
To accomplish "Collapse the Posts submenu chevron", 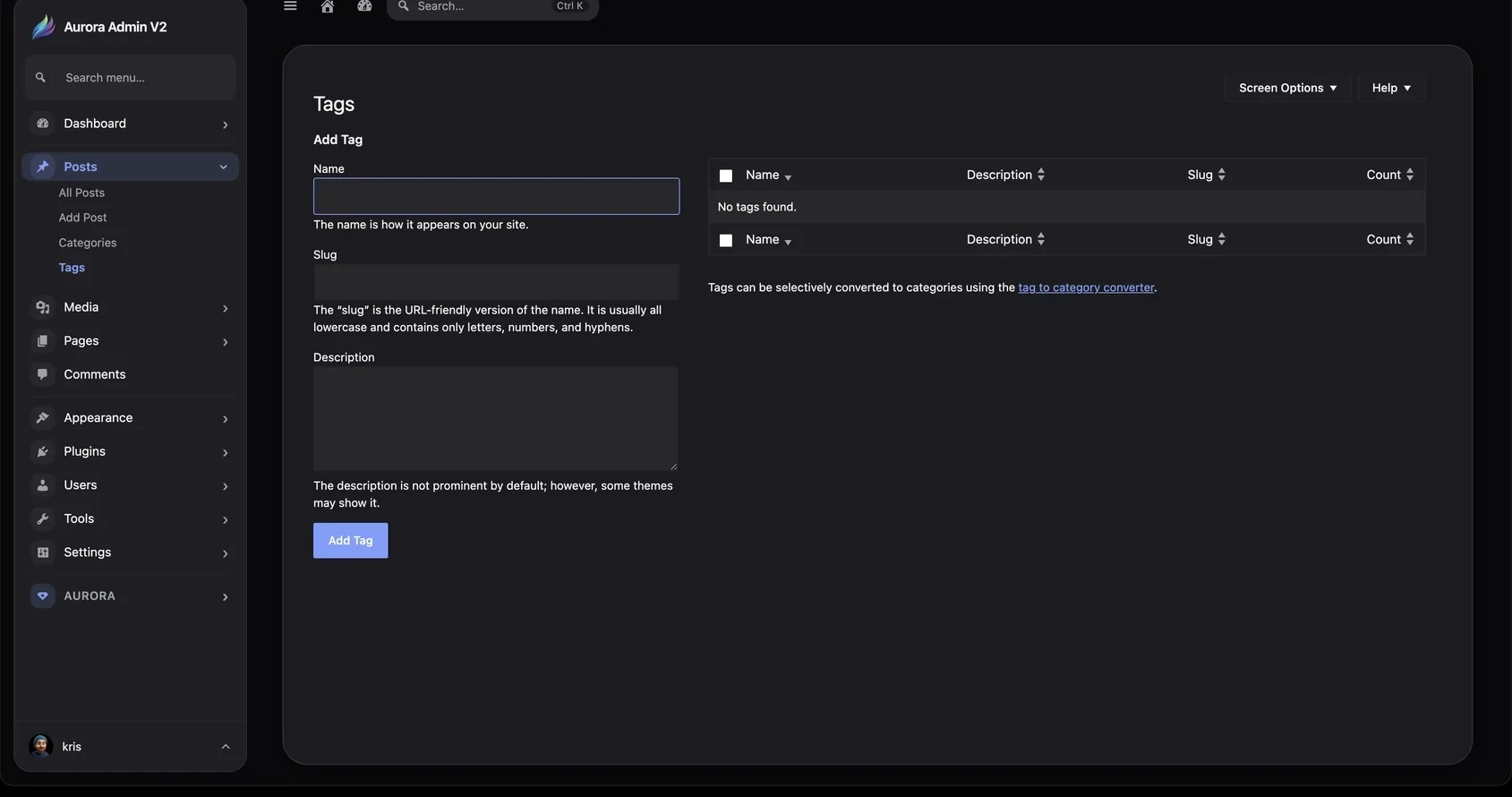I will coord(223,167).
